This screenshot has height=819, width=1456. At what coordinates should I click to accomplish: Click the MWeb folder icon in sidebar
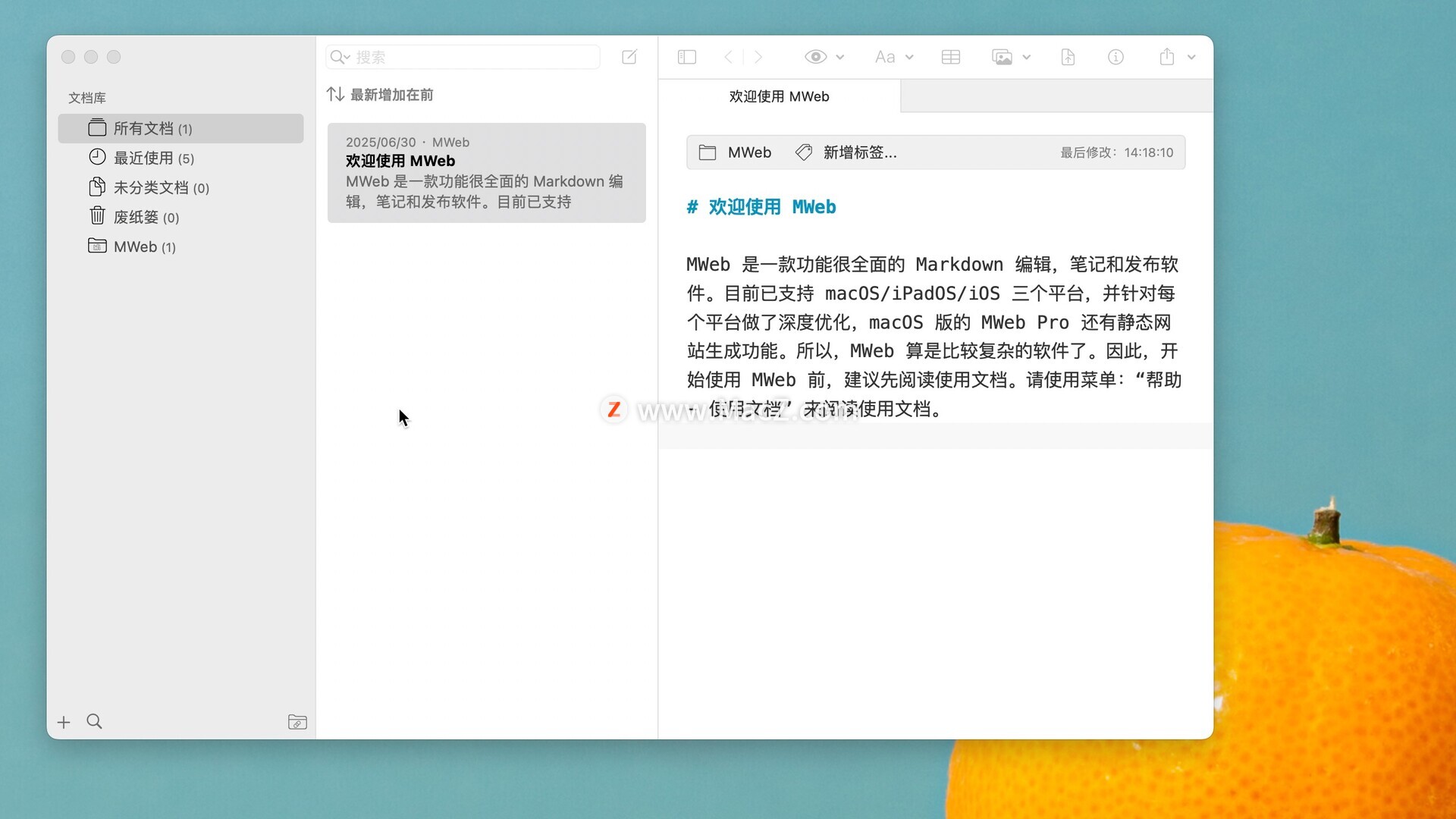pyautogui.click(x=97, y=246)
